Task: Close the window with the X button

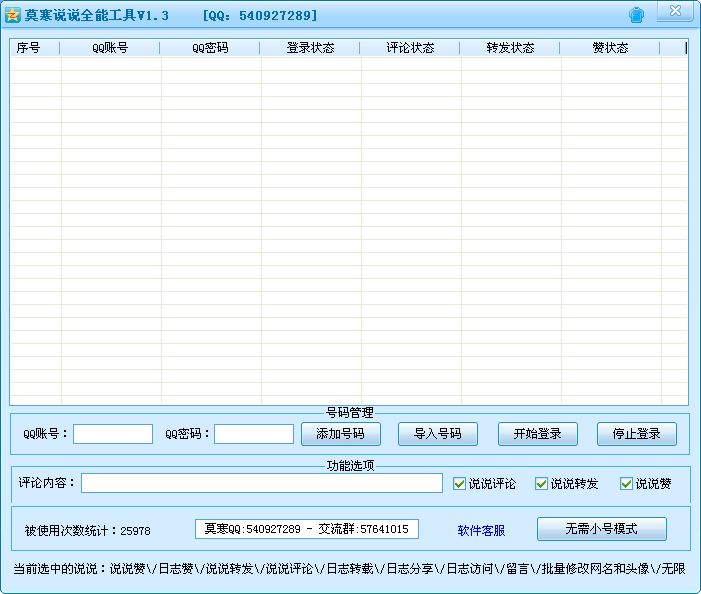Action: (675, 11)
